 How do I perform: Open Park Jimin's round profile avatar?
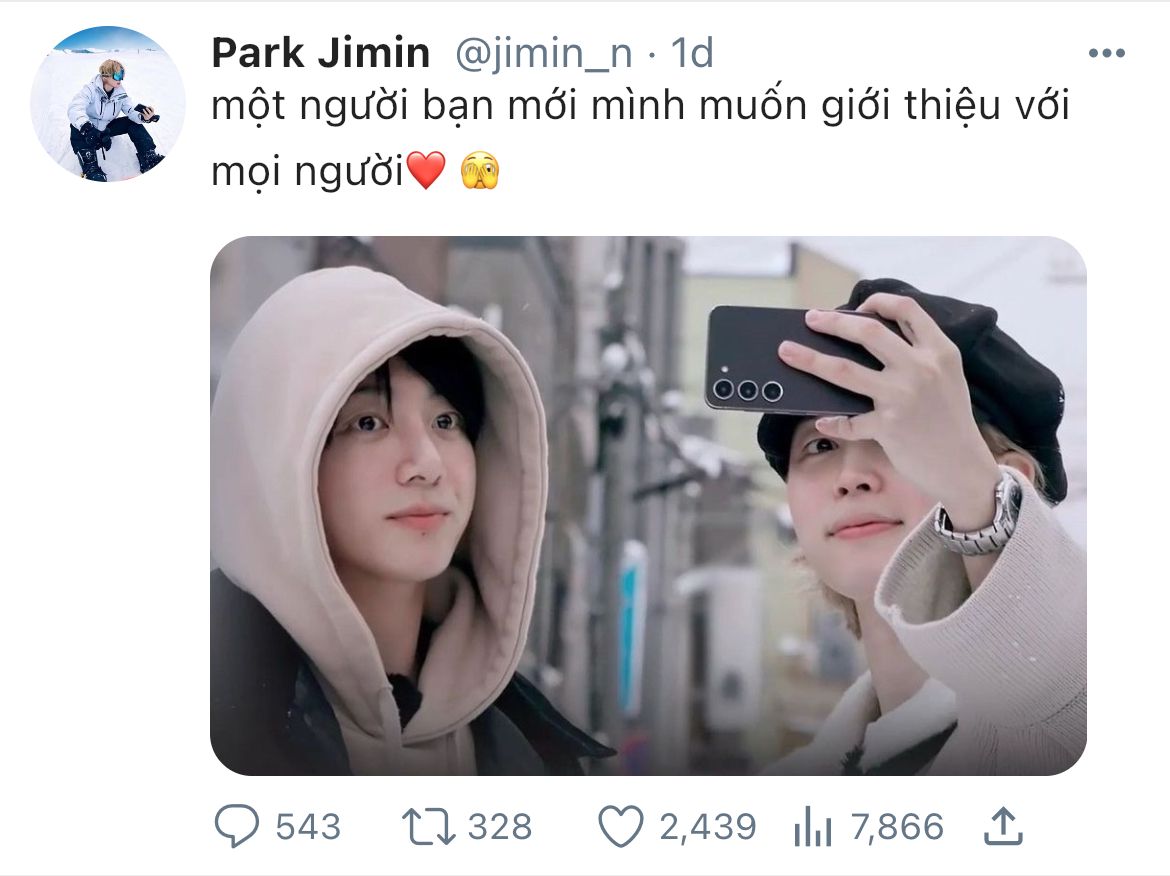point(107,104)
